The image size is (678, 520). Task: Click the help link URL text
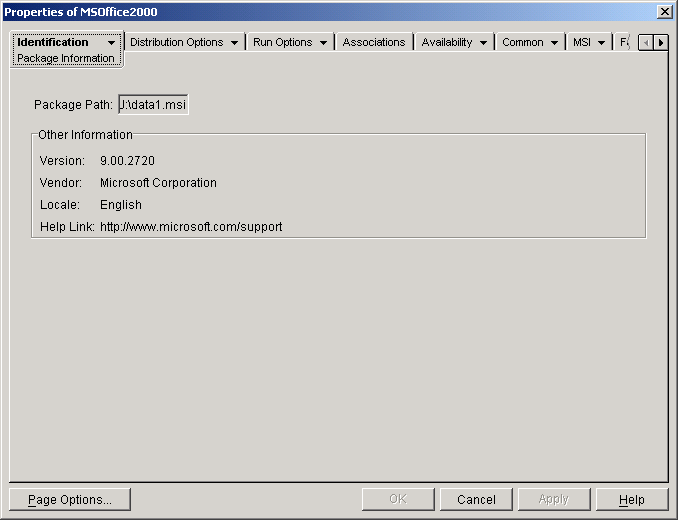[x=191, y=227]
